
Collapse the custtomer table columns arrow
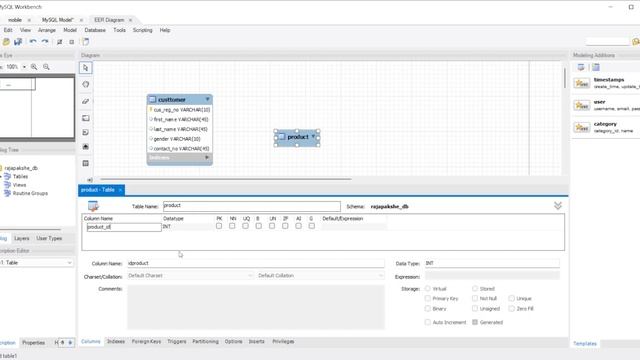pos(207,99)
